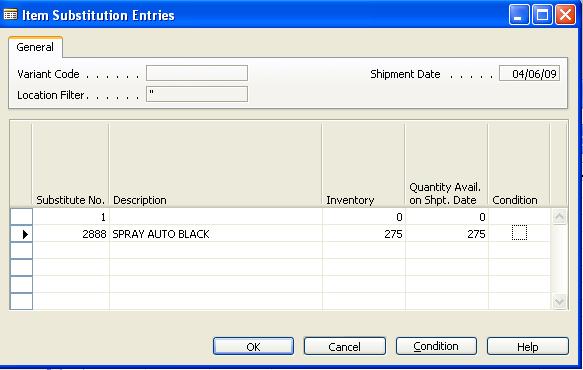
Task: Click the window icon in the title bar
Action: click(x=10, y=15)
